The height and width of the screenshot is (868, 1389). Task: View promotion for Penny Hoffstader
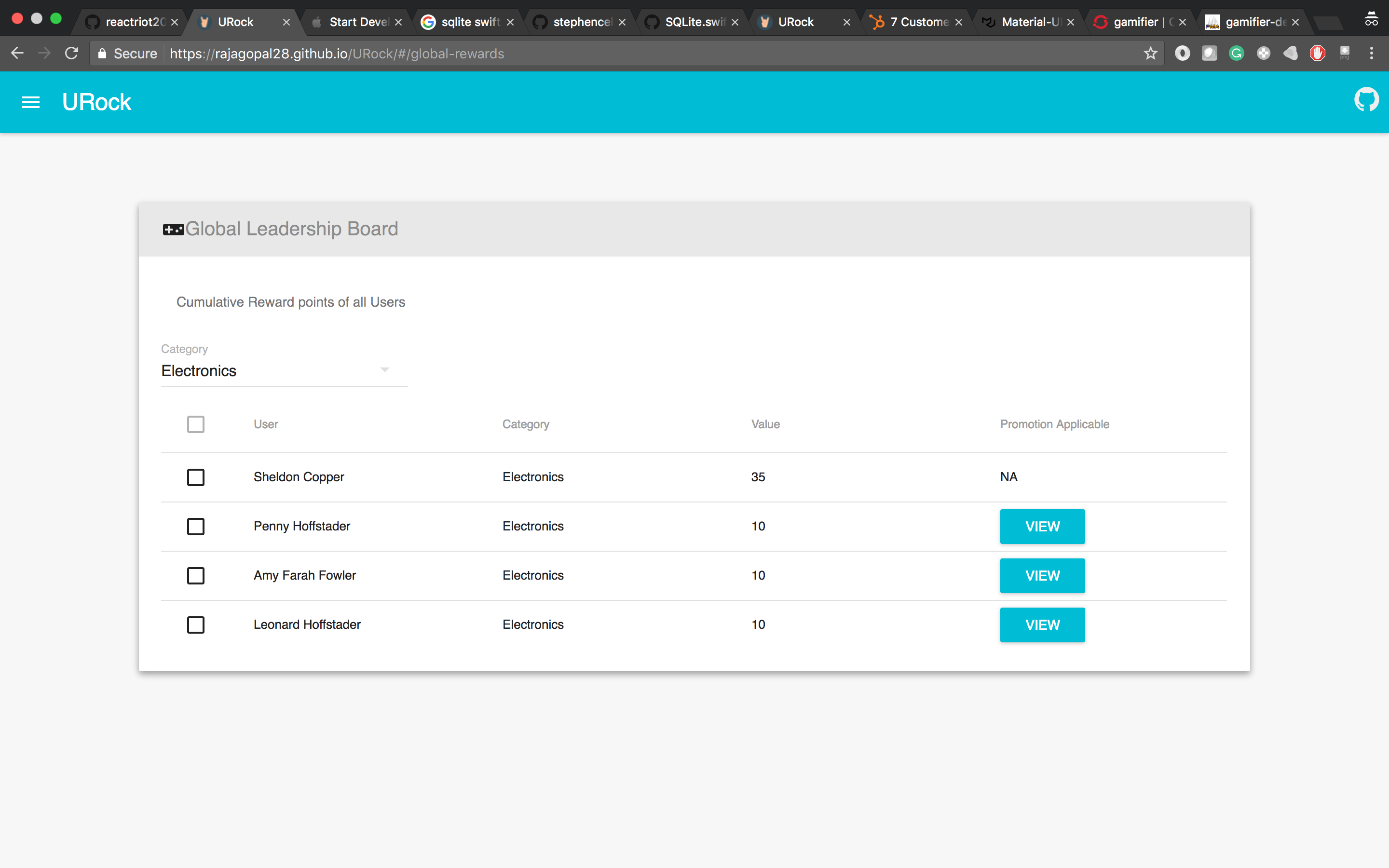(1042, 527)
